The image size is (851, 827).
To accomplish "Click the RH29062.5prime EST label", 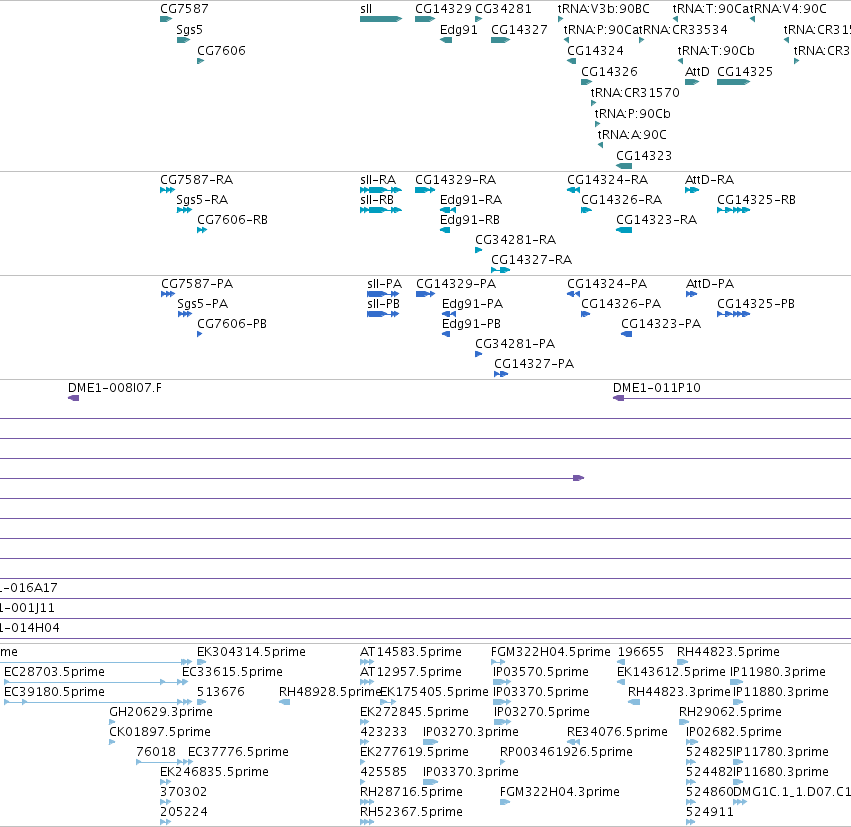I will point(730,712).
